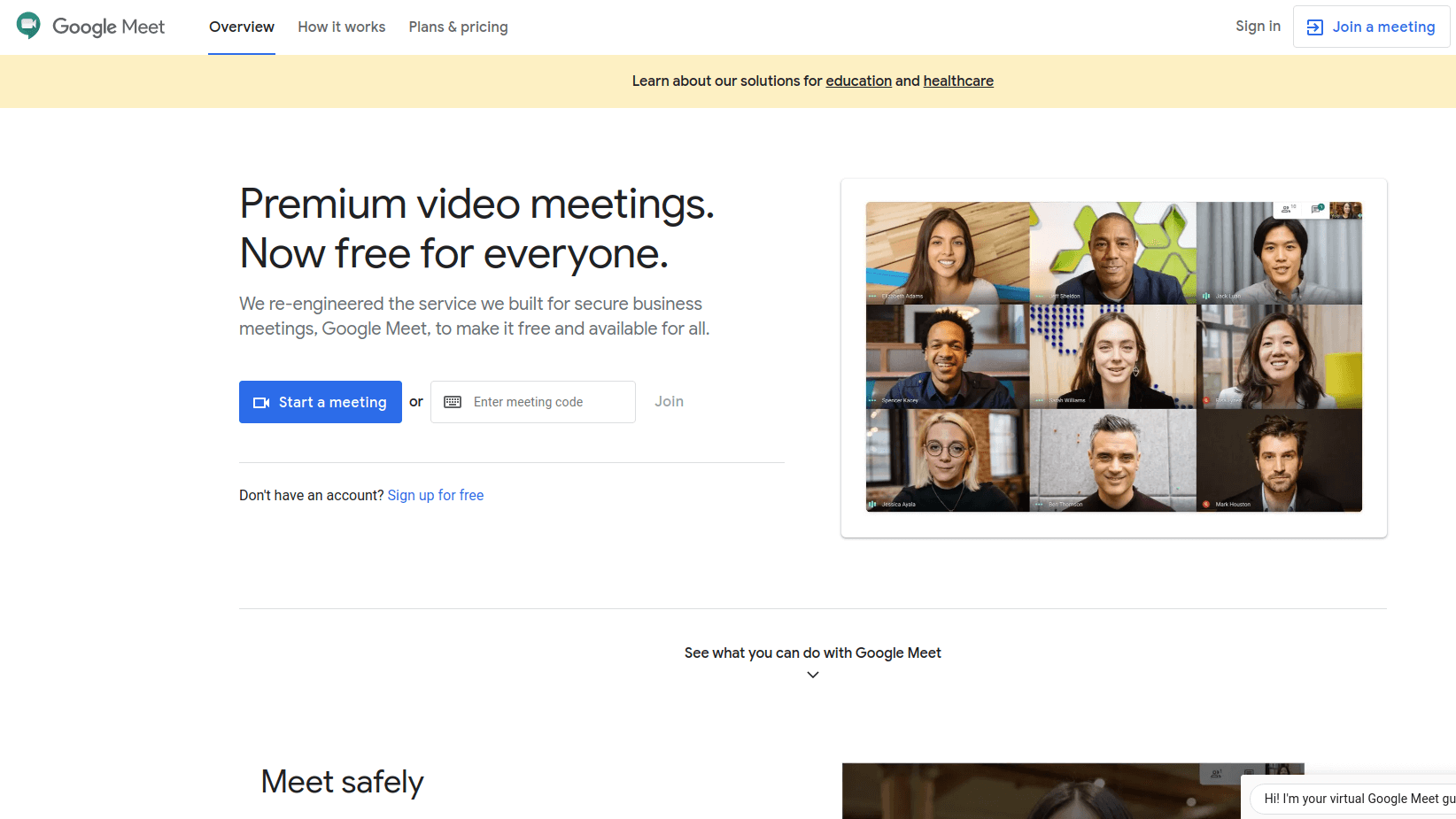Open the Sign up for free link

click(436, 495)
